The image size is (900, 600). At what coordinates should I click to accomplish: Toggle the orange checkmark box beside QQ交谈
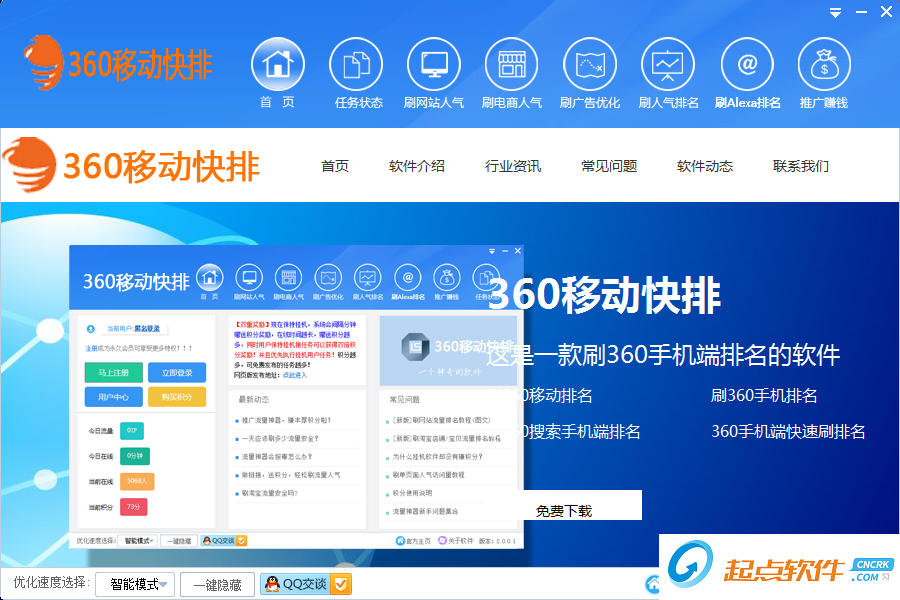(x=340, y=584)
